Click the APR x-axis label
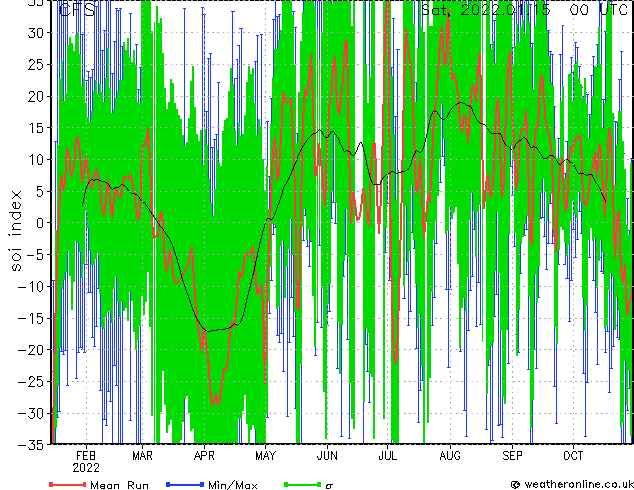 coord(204,456)
